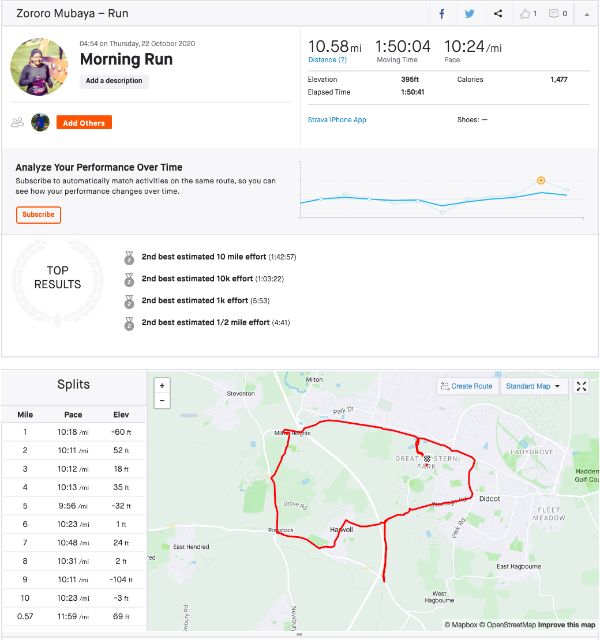
Task: Zoom in on the map
Action: pyautogui.click(x=162, y=385)
